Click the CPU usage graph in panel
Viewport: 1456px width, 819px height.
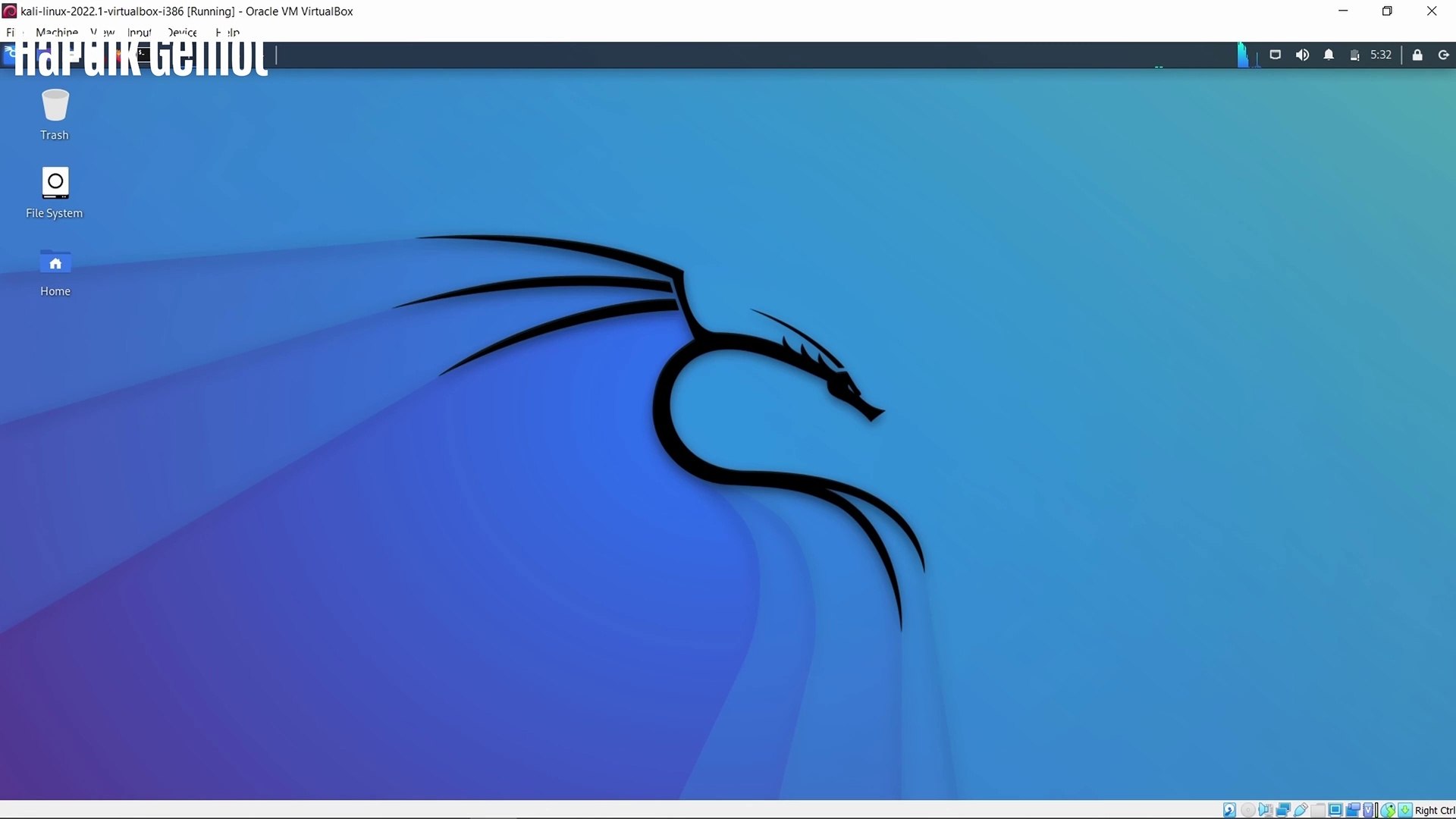[1246, 55]
